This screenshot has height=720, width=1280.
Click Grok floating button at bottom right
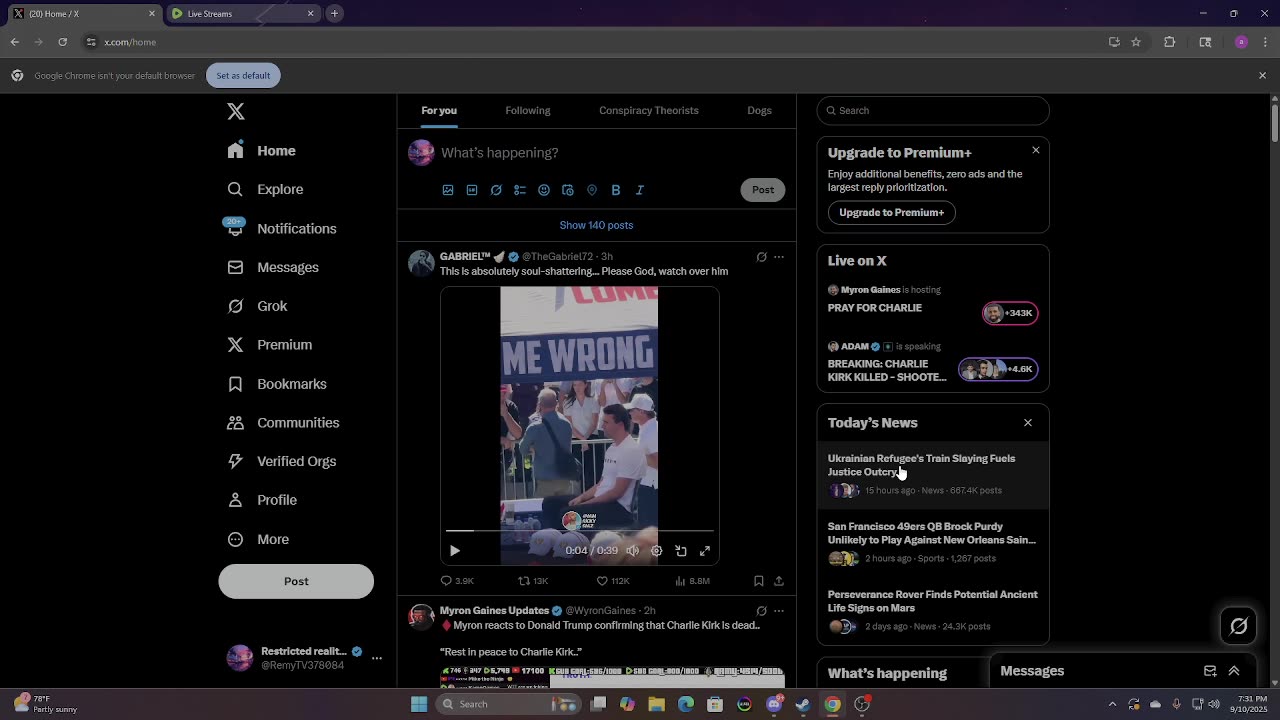tap(1239, 626)
